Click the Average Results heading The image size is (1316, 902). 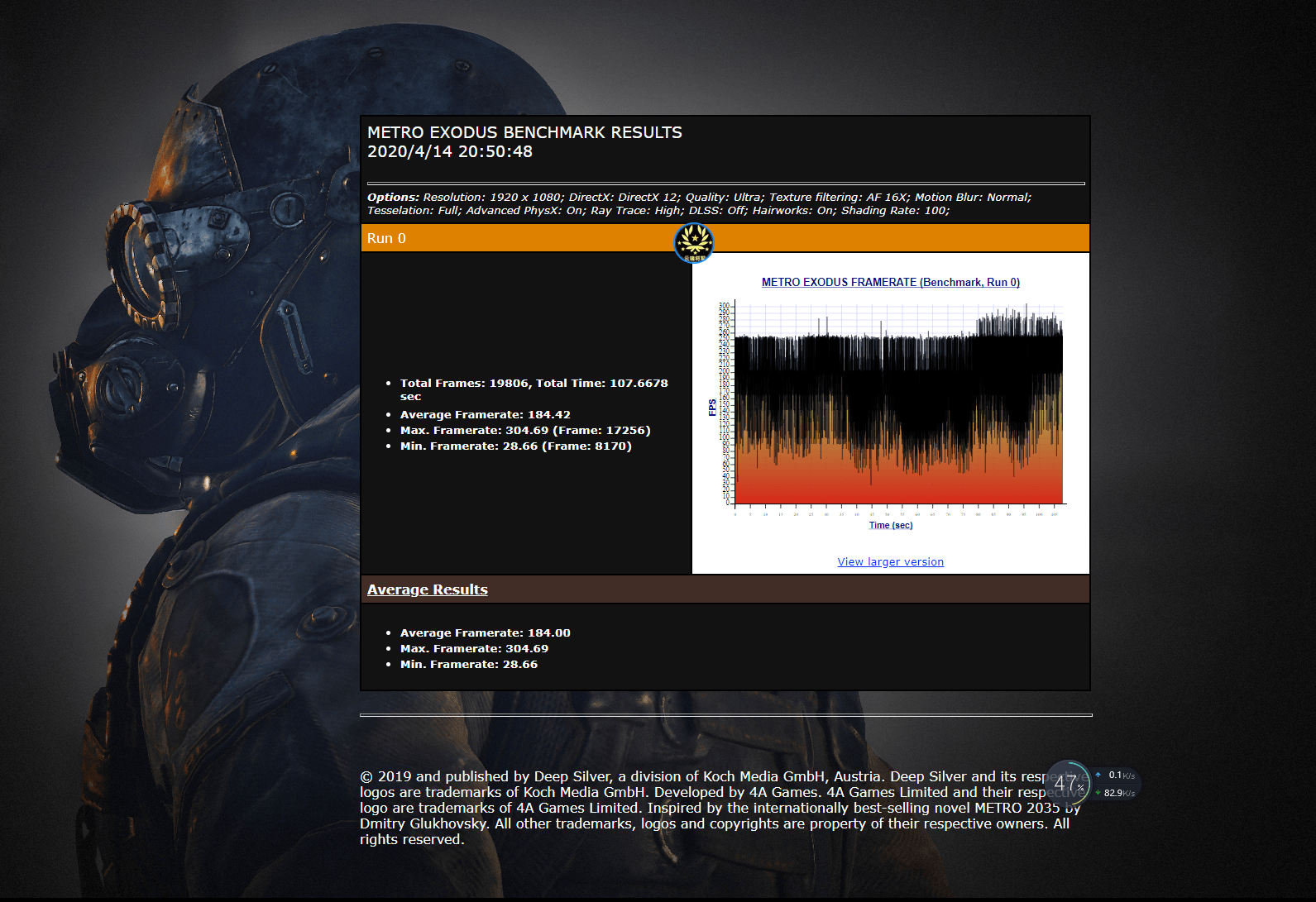pyautogui.click(x=427, y=589)
